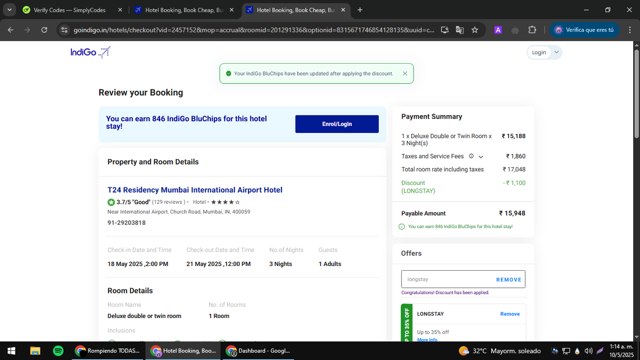Viewport: 640px width, 360px height.
Task: Remove the LONGSTAY offer card
Action: 510,314
